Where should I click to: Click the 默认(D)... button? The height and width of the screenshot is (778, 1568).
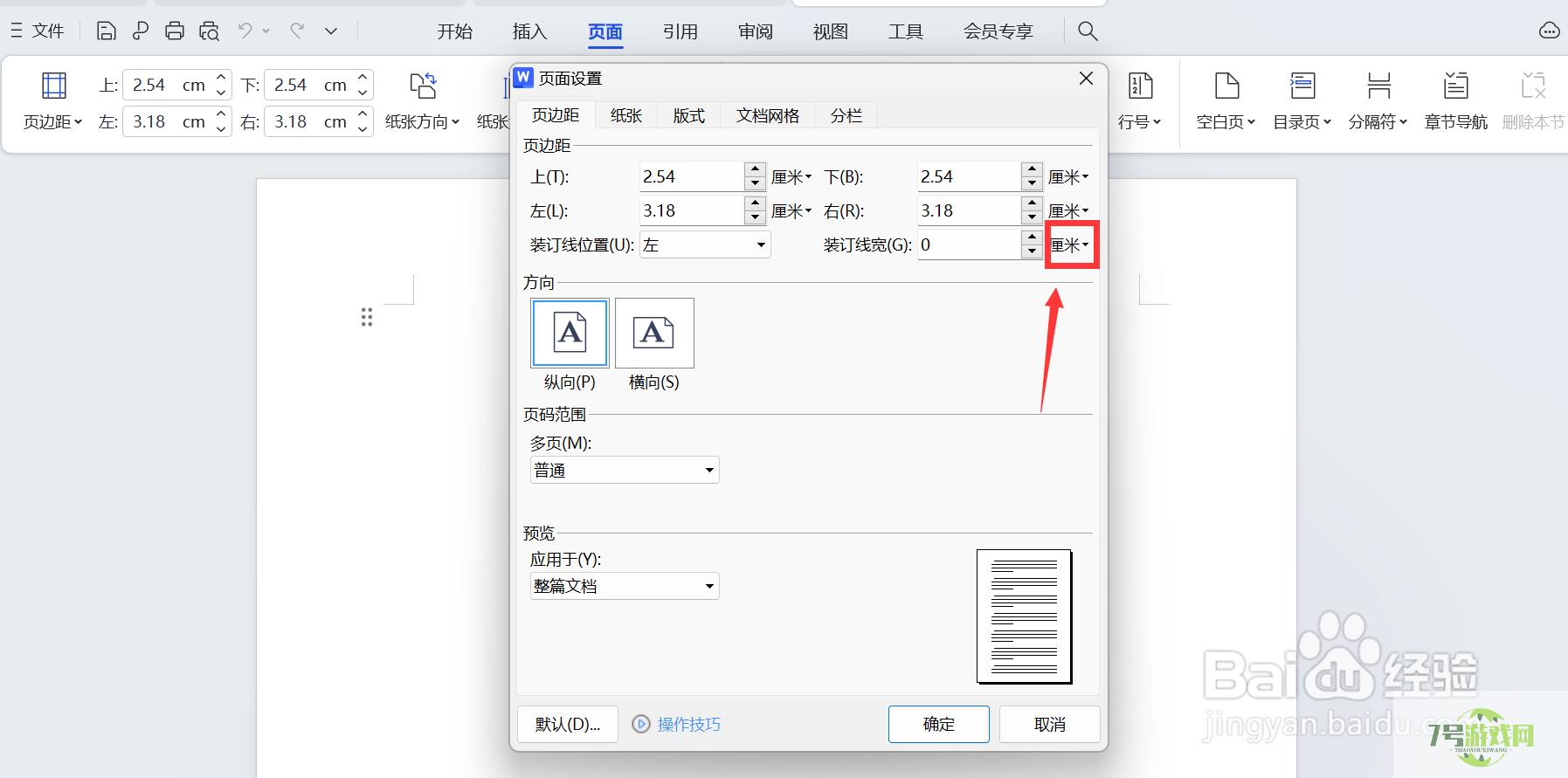pyautogui.click(x=568, y=724)
